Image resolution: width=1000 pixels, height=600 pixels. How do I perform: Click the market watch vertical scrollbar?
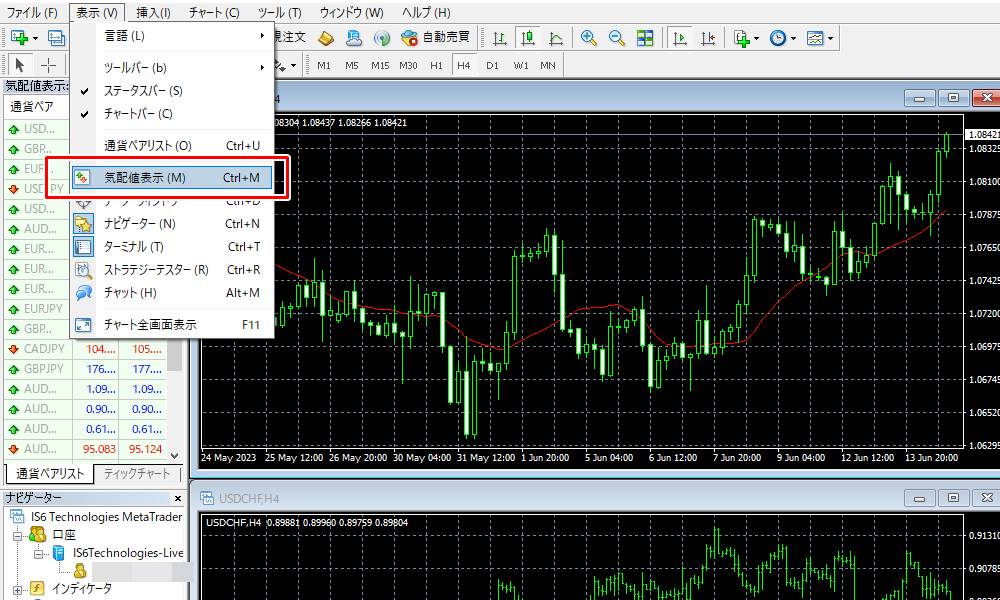[x=175, y=400]
